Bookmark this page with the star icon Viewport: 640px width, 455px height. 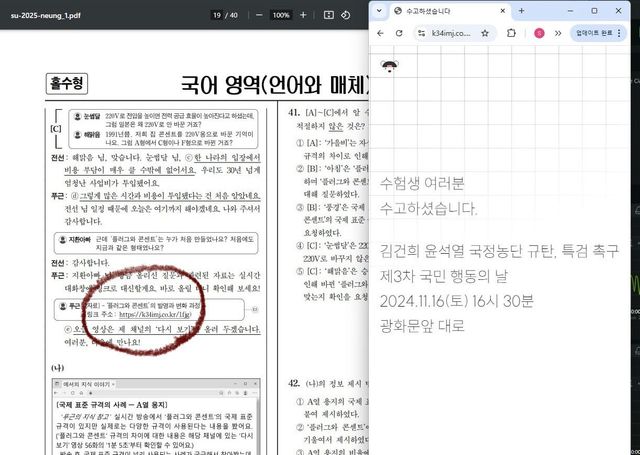[485, 33]
